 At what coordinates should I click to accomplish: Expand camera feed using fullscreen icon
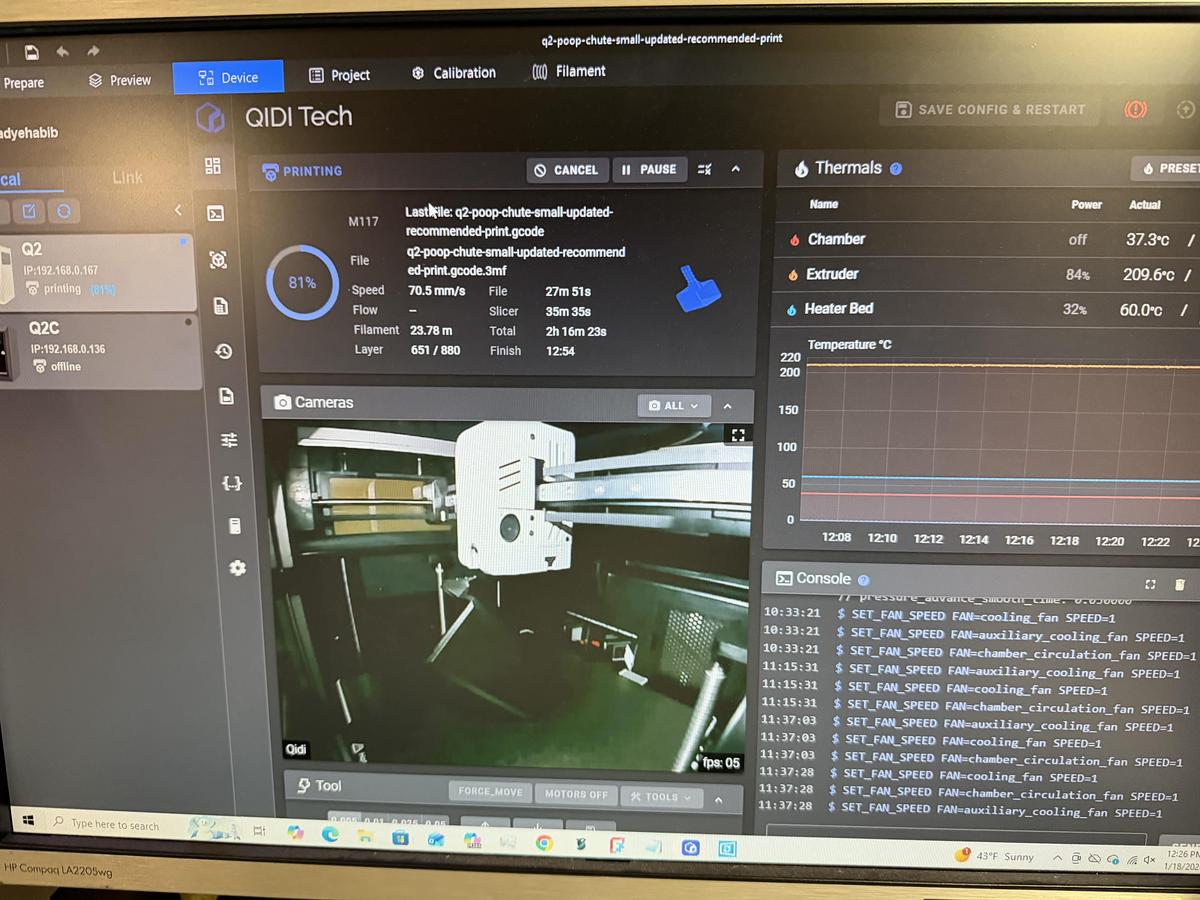(739, 435)
